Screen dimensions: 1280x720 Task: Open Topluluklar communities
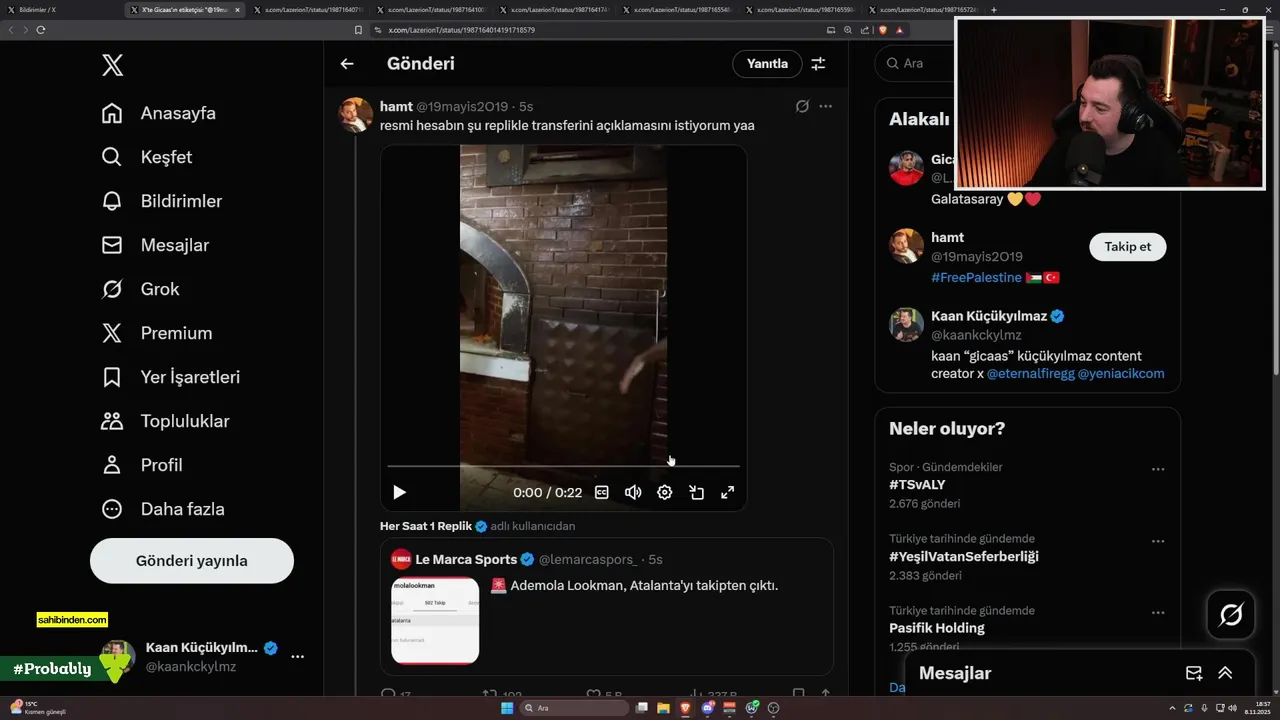click(165, 421)
